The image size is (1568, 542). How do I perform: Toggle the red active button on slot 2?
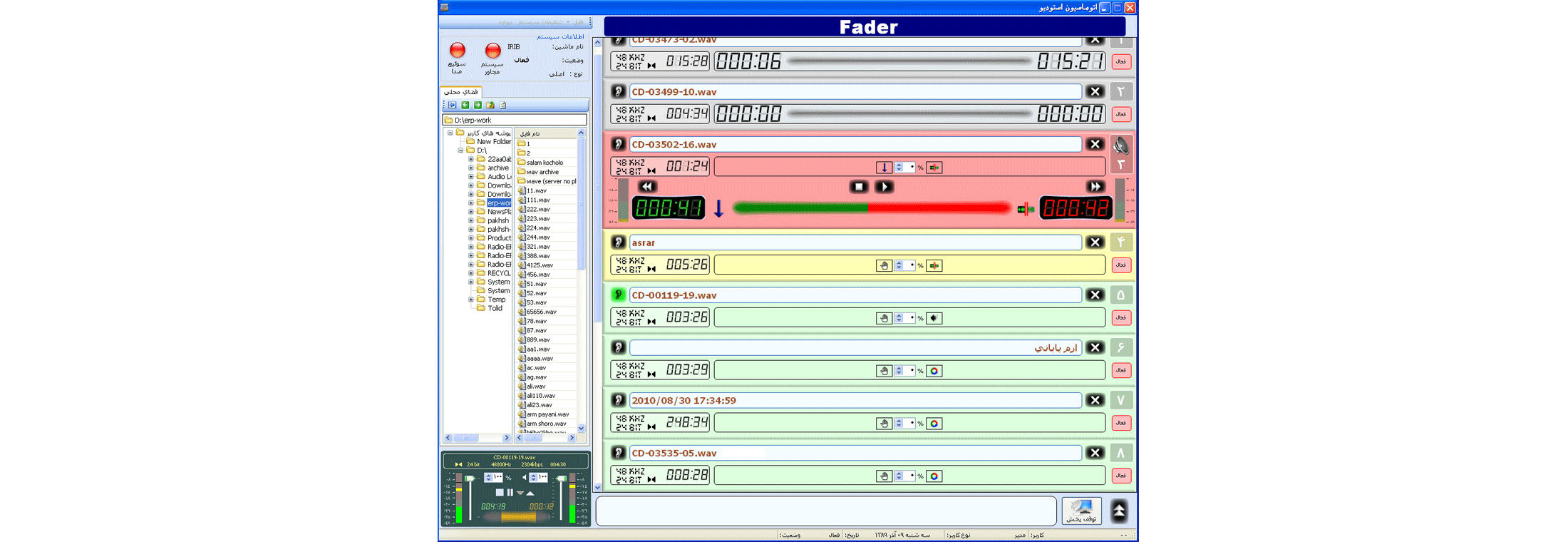point(1120,114)
